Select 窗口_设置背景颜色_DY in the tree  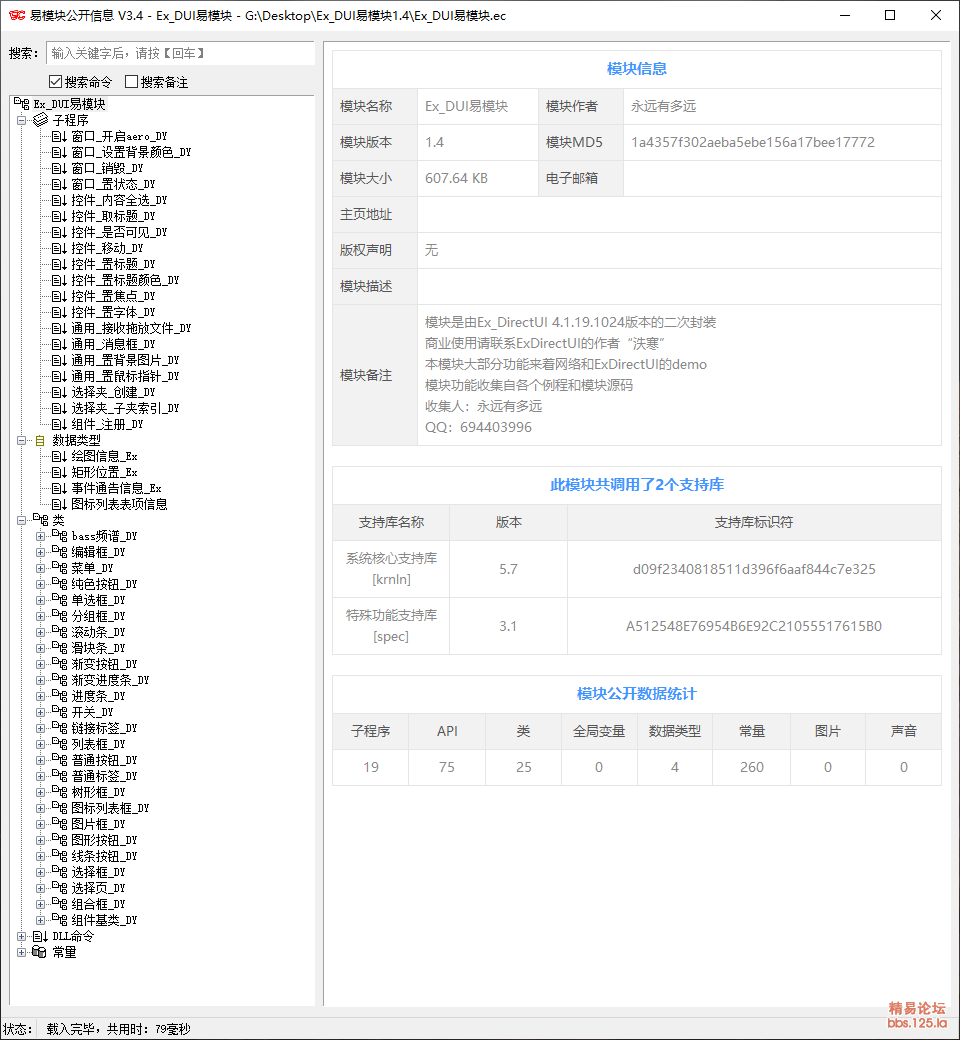[131, 152]
